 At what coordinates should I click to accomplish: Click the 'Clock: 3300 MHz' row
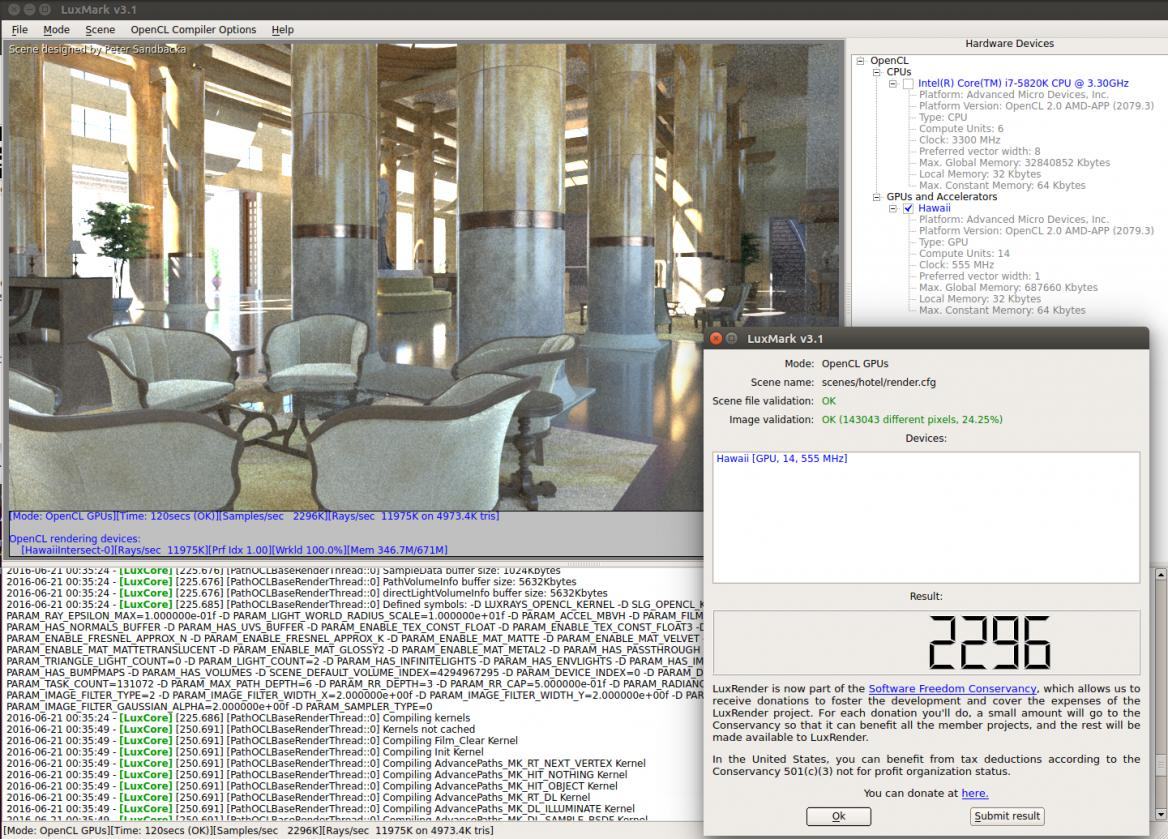(959, 140)
